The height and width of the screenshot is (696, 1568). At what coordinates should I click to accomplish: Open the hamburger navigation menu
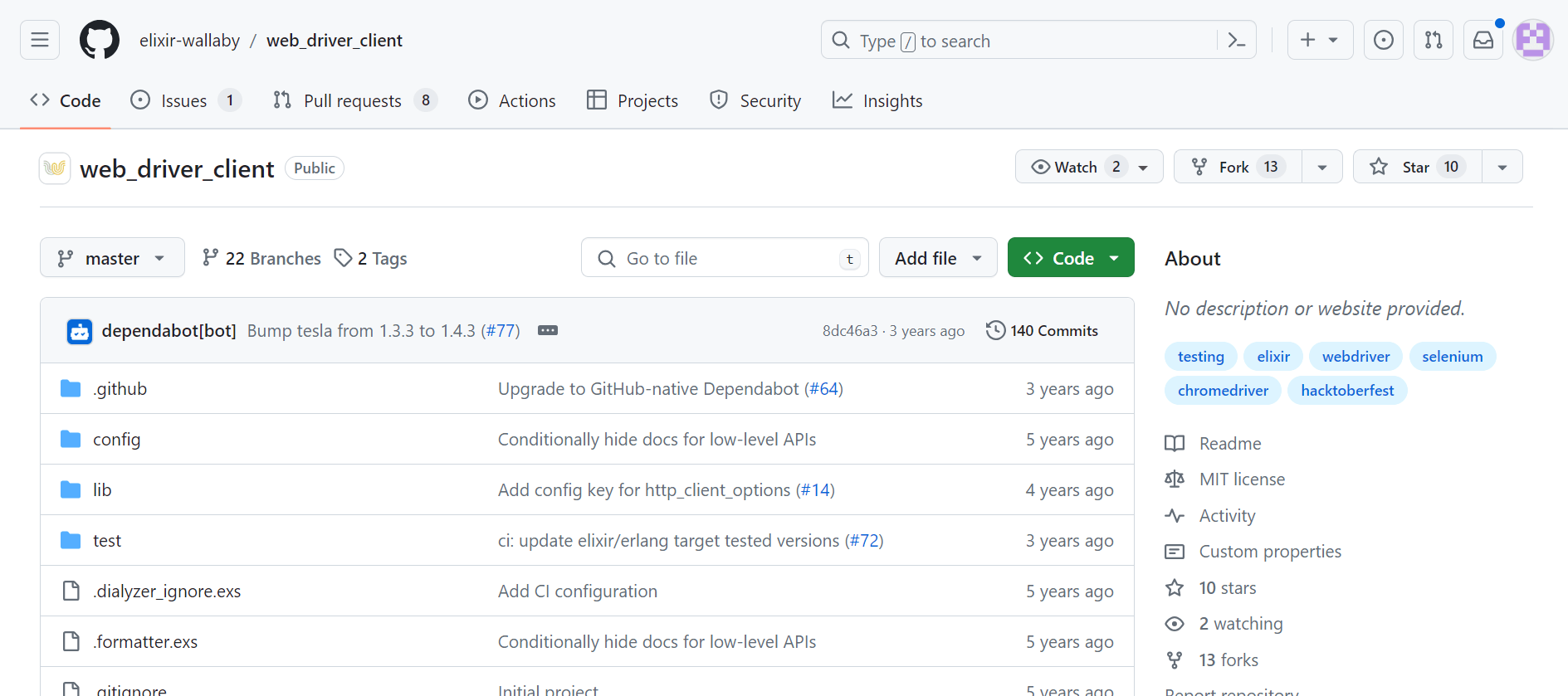(40, 40)
